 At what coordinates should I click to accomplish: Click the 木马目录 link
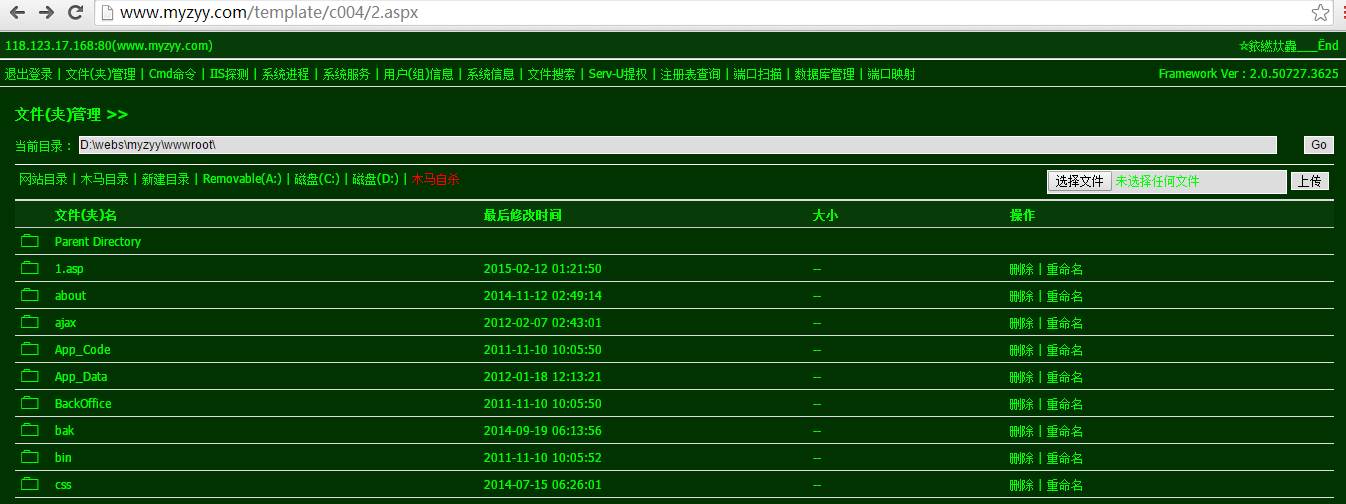[105, 180]
